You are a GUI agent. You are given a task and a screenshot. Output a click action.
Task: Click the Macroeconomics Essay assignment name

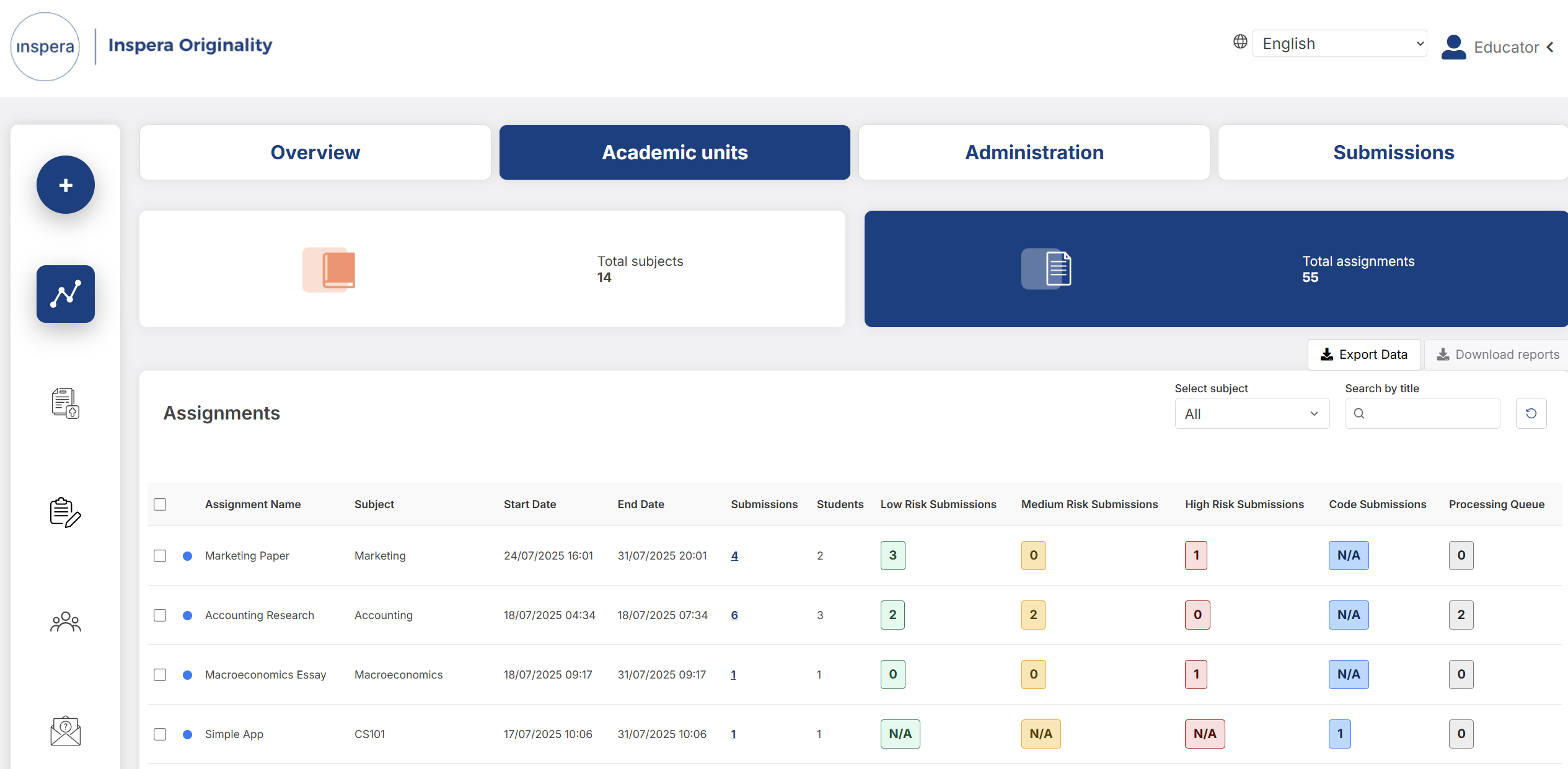265,675
